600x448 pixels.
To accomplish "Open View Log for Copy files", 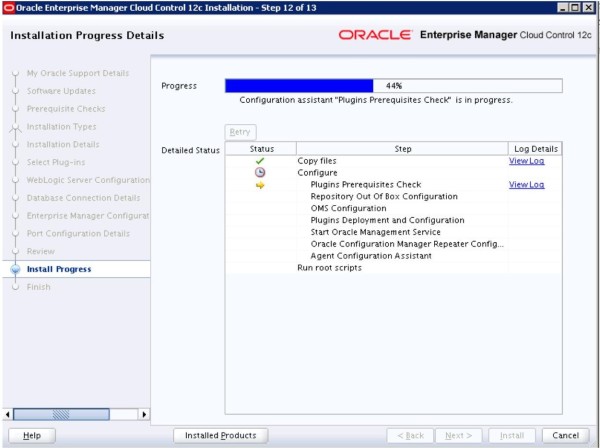I will tap(526, 161).
